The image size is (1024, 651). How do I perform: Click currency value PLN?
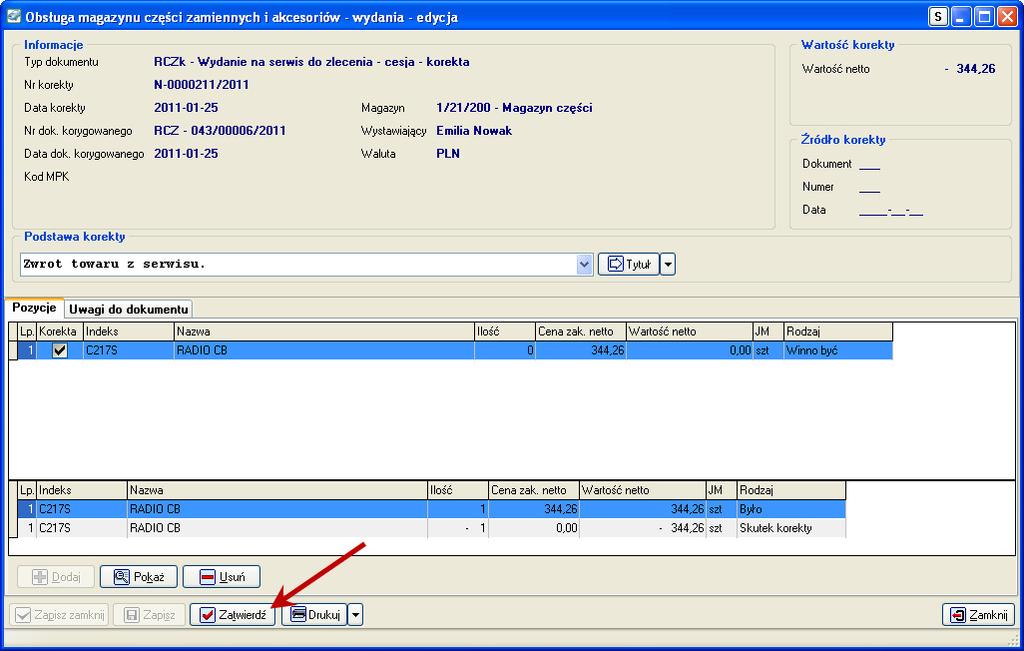coord(448,153)
